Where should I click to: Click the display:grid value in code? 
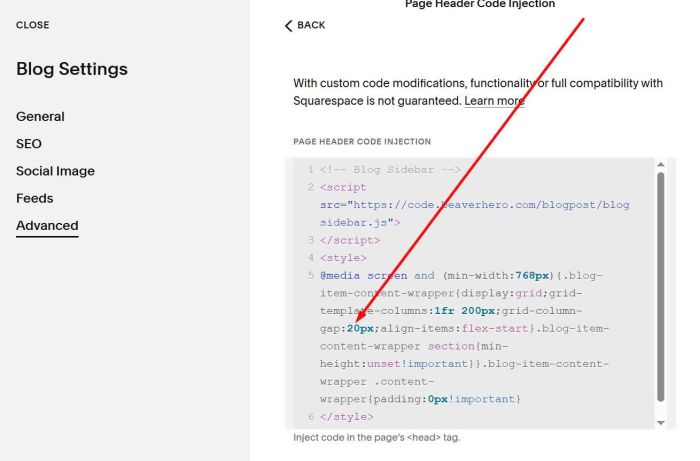(x=528, y=293)
